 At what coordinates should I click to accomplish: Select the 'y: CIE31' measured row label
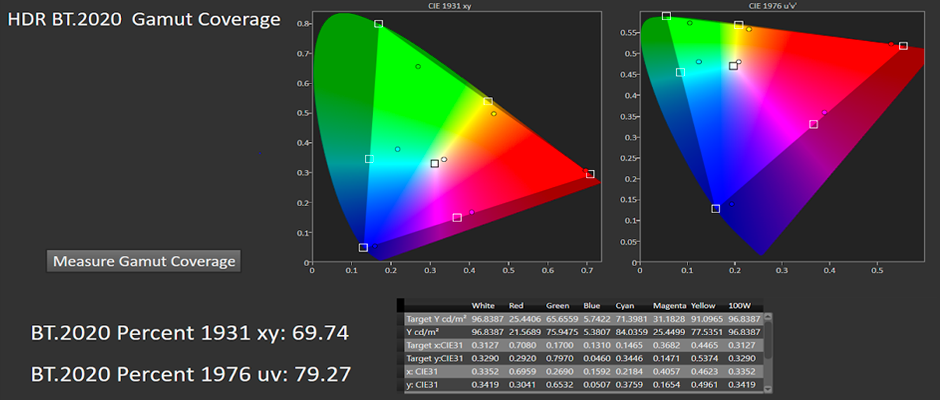click(422, 385)
